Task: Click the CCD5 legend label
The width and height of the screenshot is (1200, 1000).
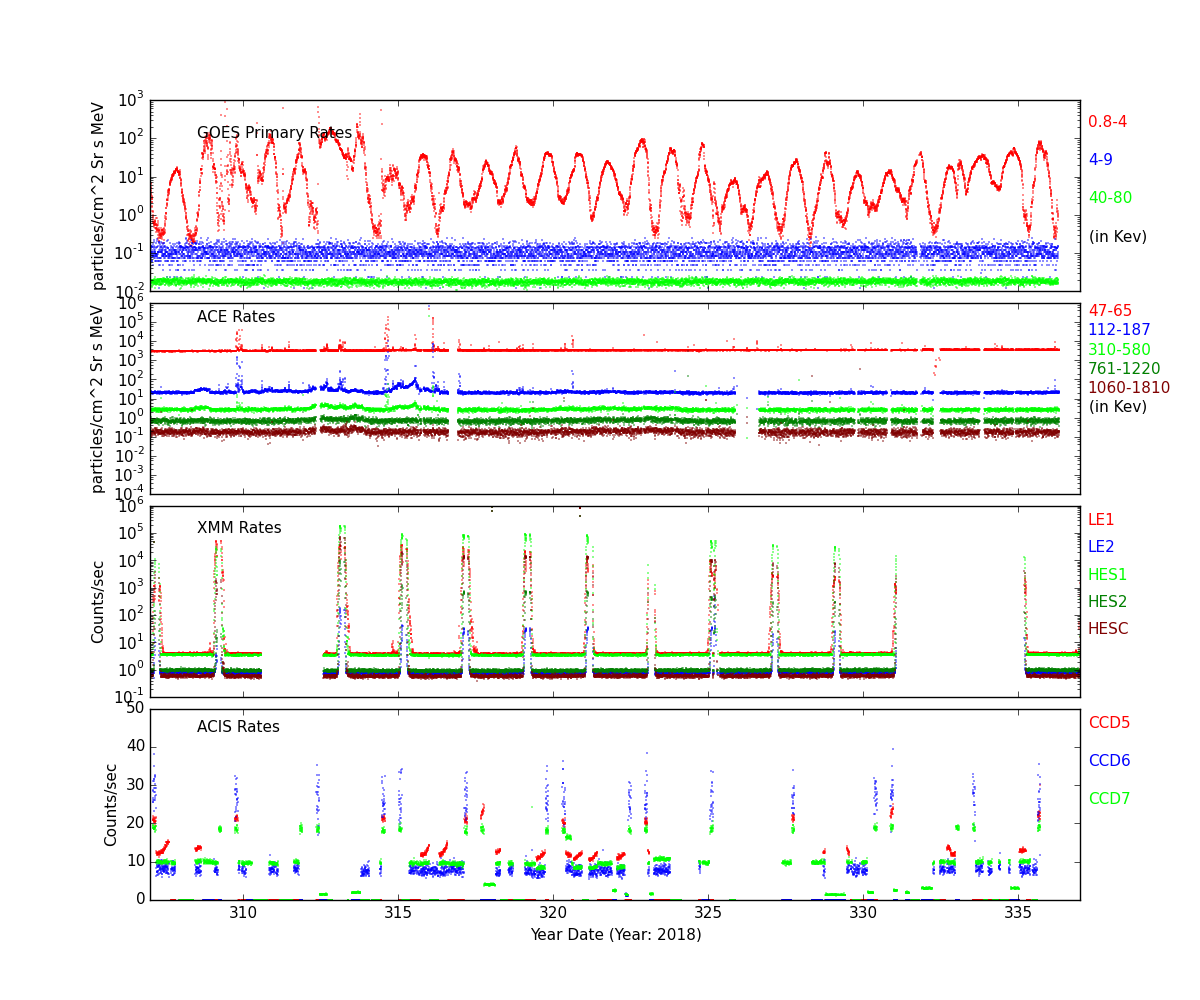Action: [x=1109, y=723]
